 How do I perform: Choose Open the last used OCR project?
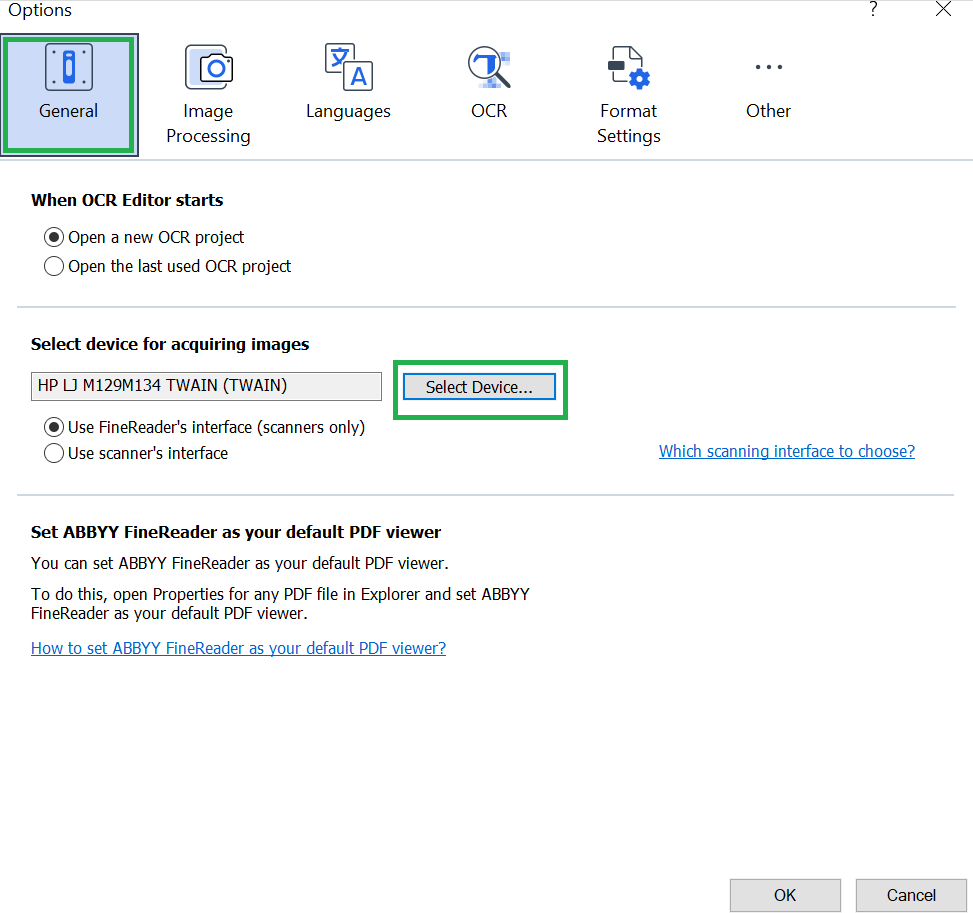pyautogui.click(x=54, y=267)
